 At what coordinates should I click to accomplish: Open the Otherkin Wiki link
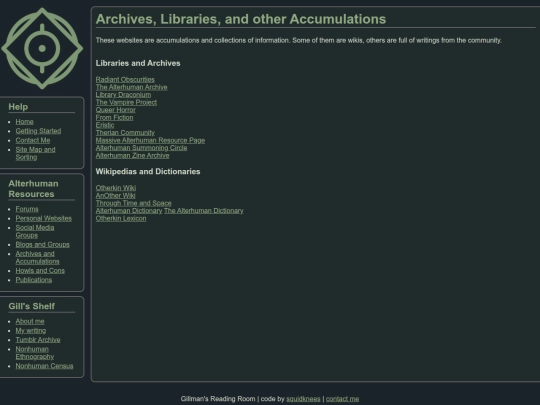(116, 188)
